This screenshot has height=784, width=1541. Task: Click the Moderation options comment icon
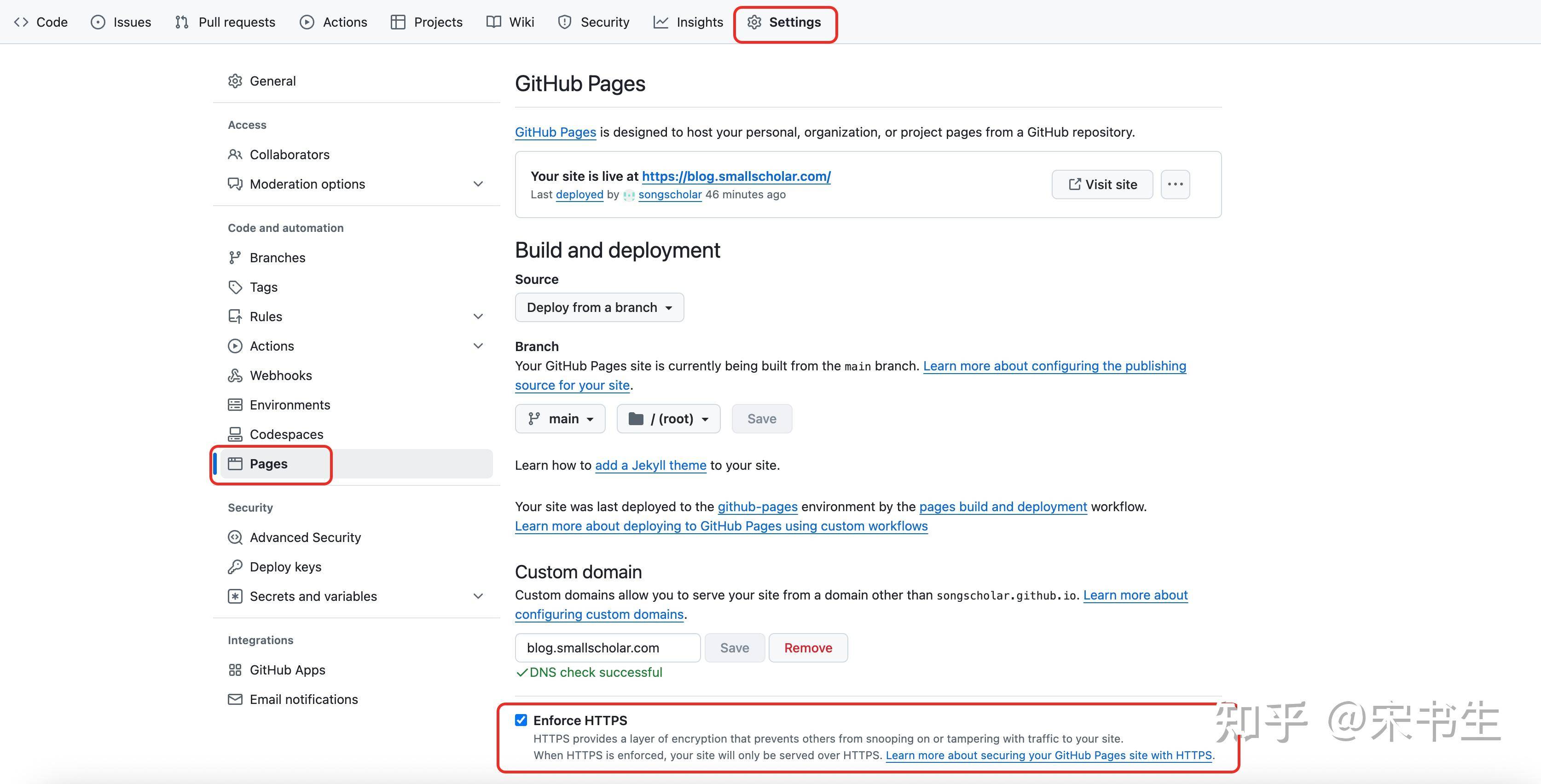[x=235, y=184]
